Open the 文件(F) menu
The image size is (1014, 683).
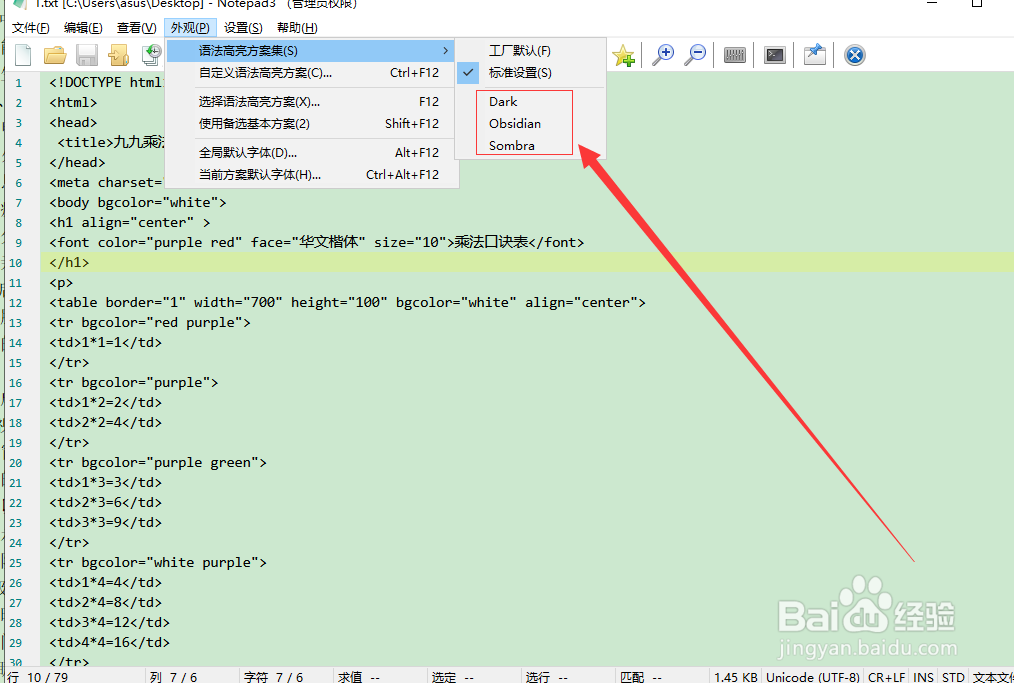point(30,28)
